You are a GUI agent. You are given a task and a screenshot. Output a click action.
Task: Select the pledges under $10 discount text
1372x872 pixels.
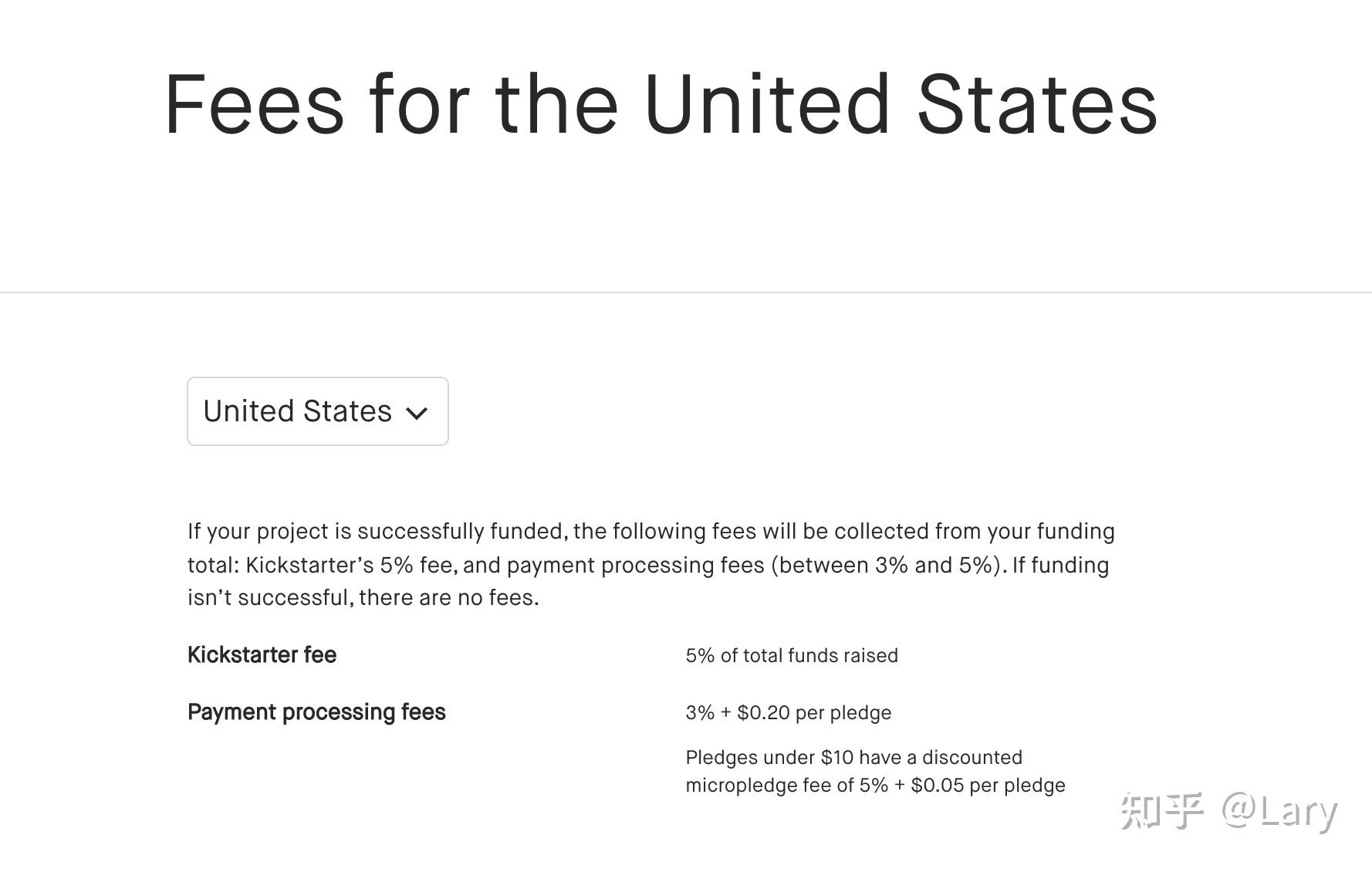(853, 758)
